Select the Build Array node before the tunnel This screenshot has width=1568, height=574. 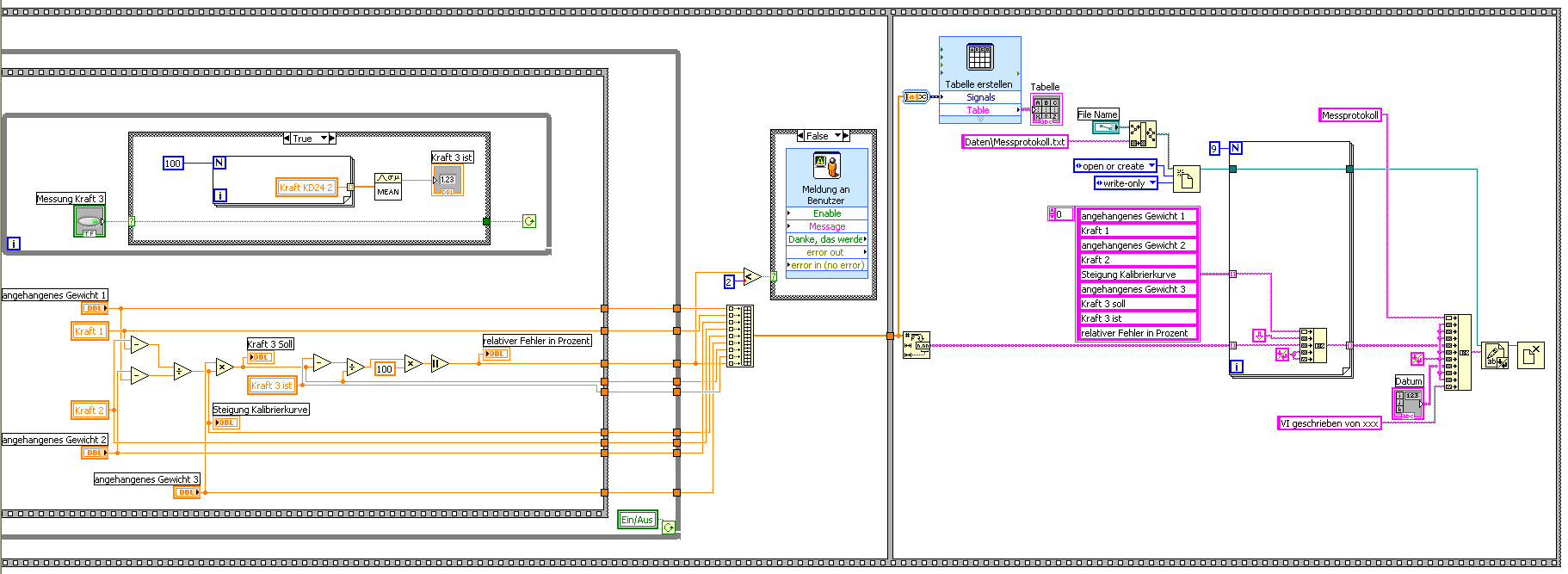[740, 336]
